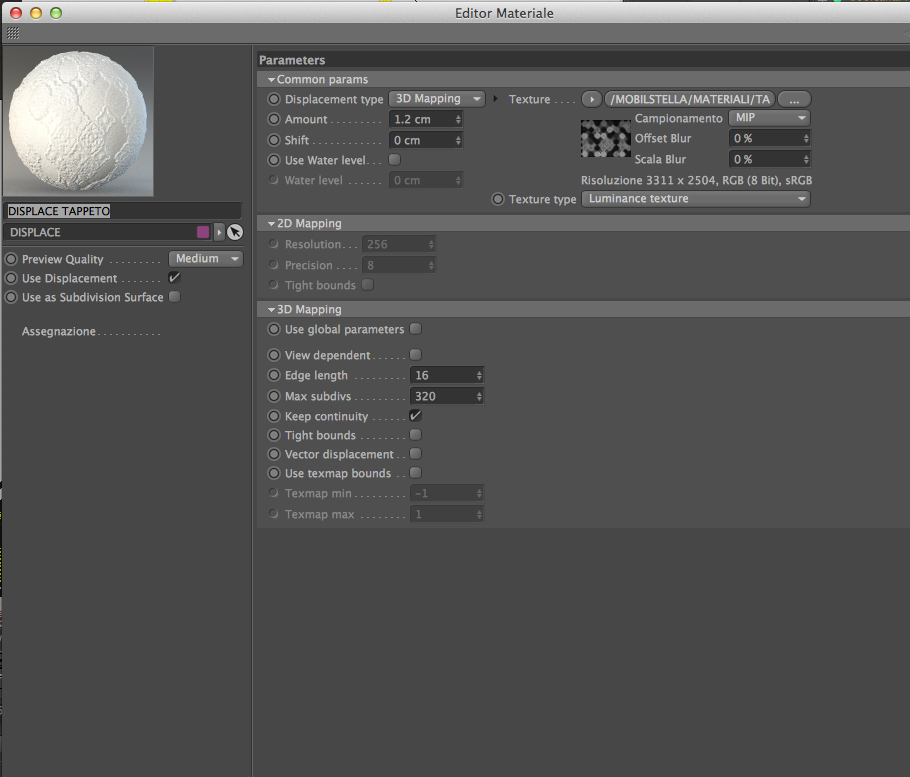Enable Use as Subdivision Surface checkbox
Screen dimensions: 910x777
(174, 297)
